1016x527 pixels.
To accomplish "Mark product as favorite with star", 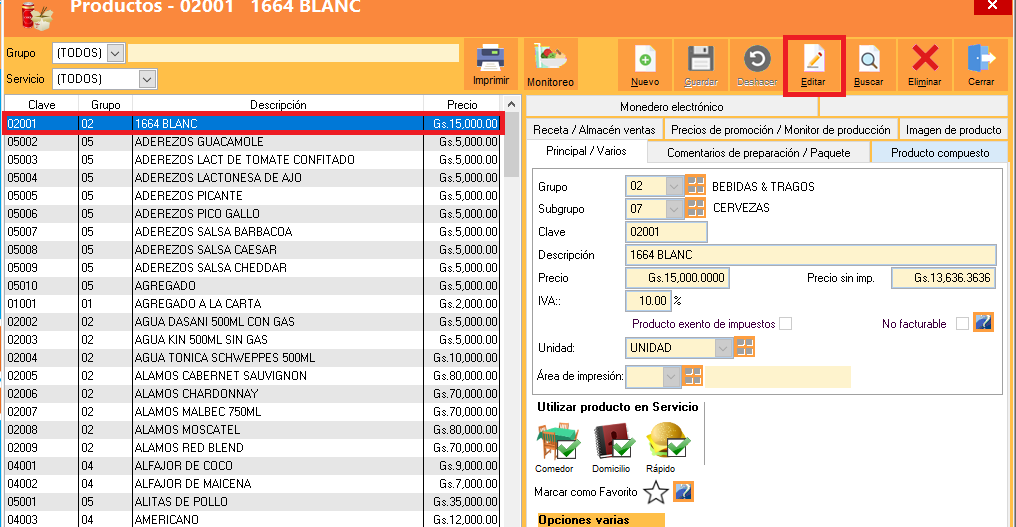I will click(656, 493).
